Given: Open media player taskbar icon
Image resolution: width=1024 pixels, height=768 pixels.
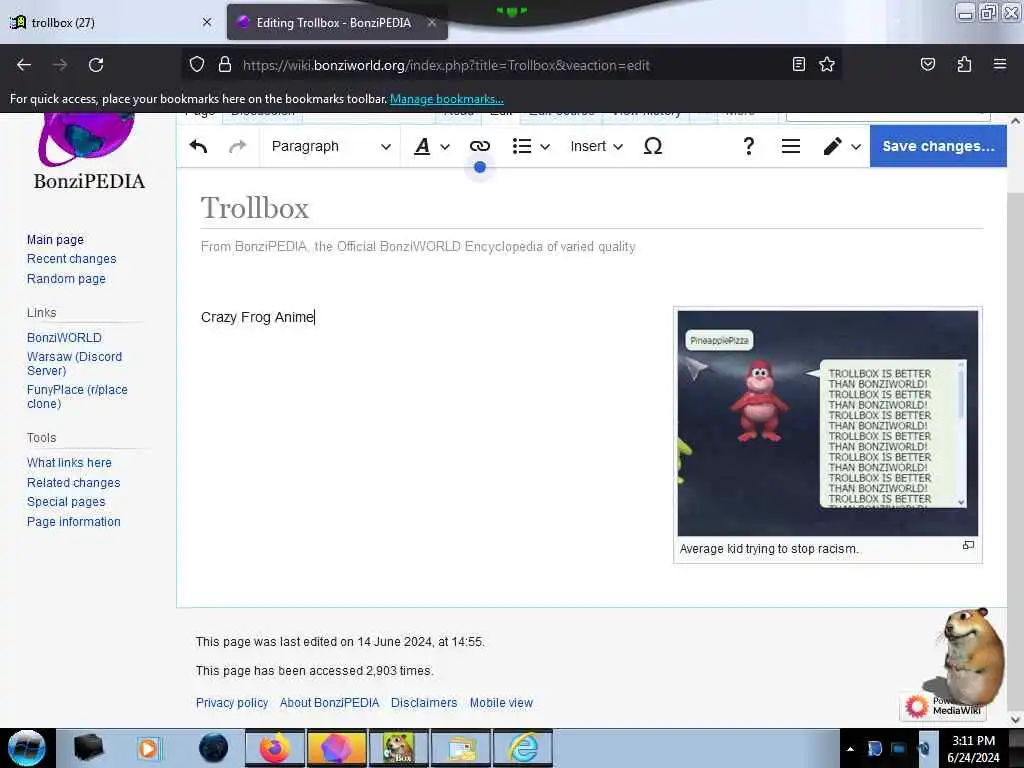Looking at the screenshot, I should tap(148, 748).
